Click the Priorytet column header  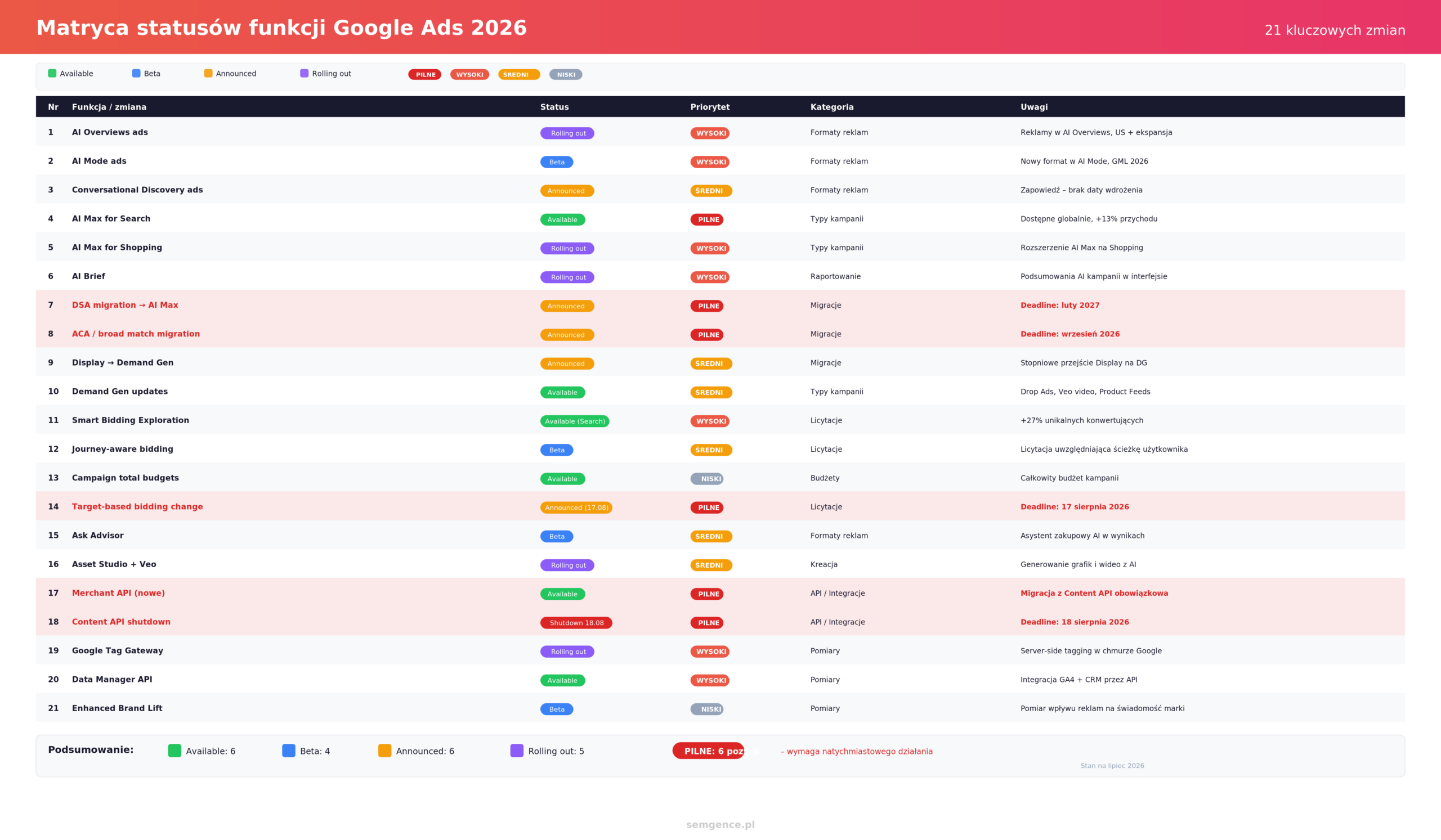tap(710, 107)
